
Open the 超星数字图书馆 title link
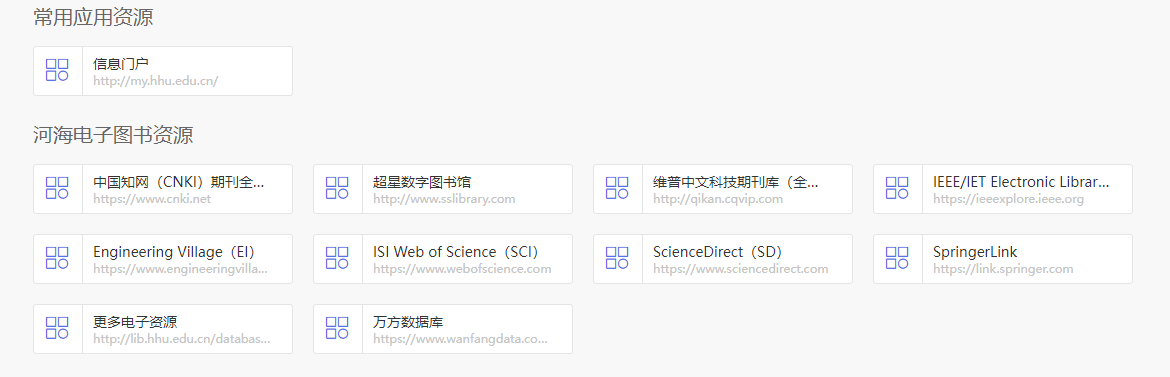click(x=422, y=182)
